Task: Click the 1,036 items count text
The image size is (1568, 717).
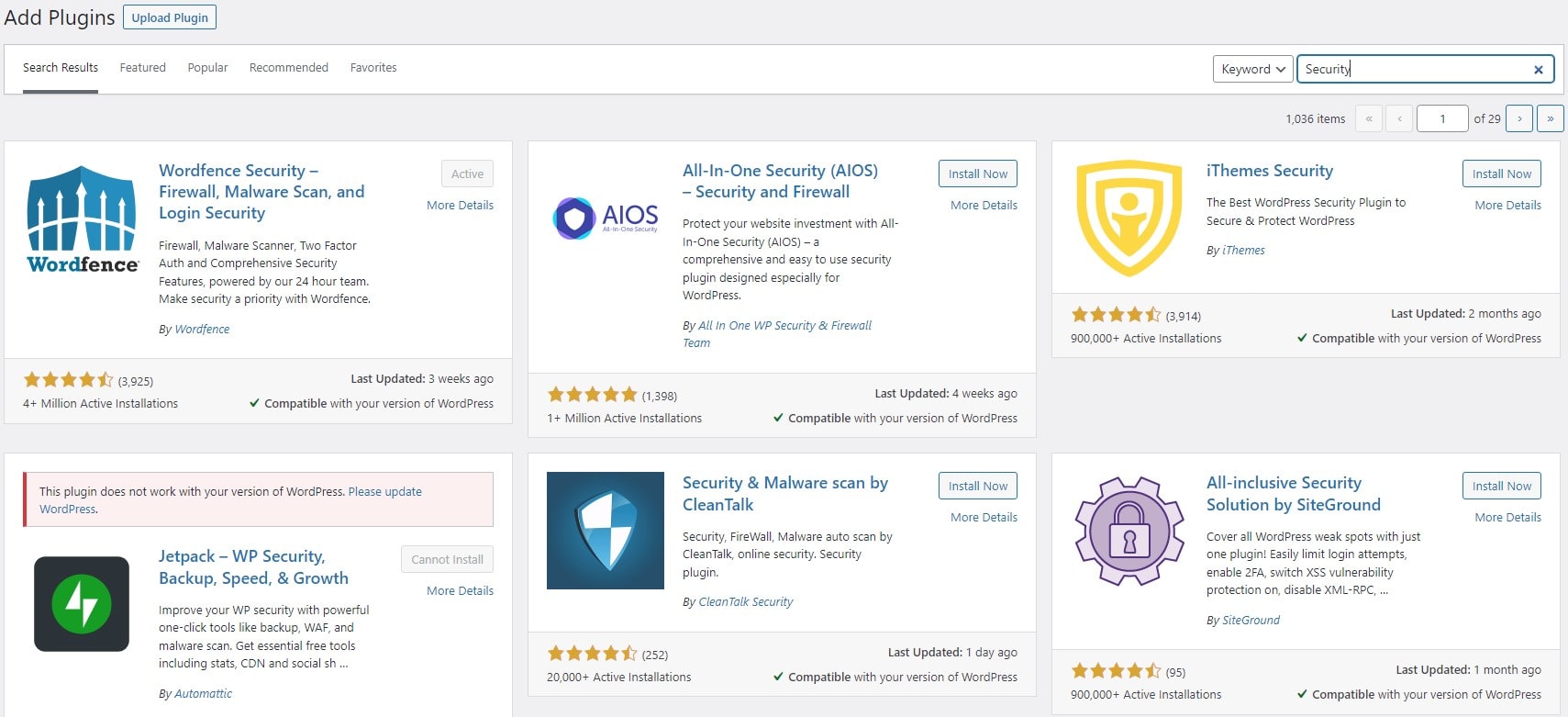Action: click(1315, 119)
